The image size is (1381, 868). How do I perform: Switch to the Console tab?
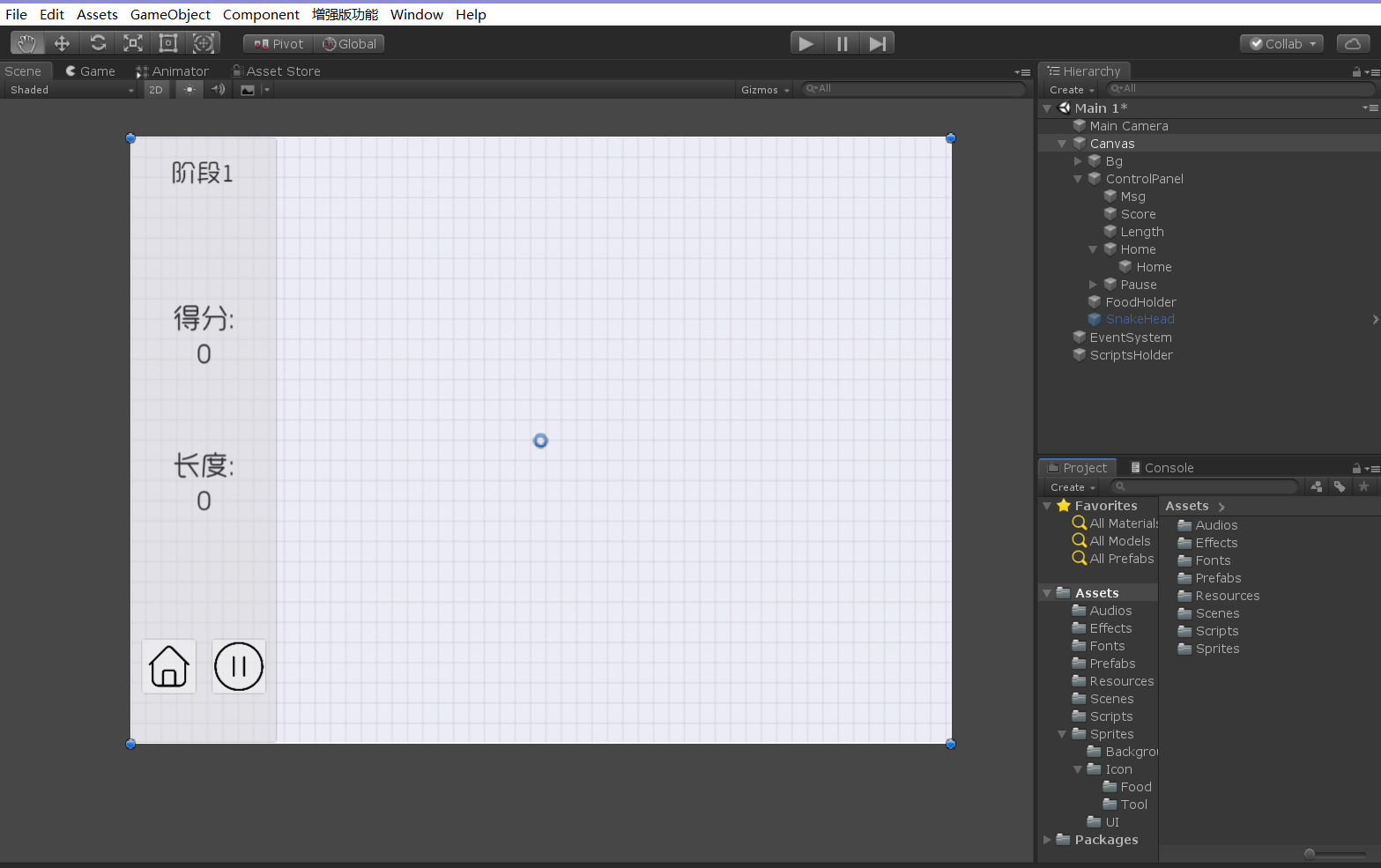coord(1162,468)
